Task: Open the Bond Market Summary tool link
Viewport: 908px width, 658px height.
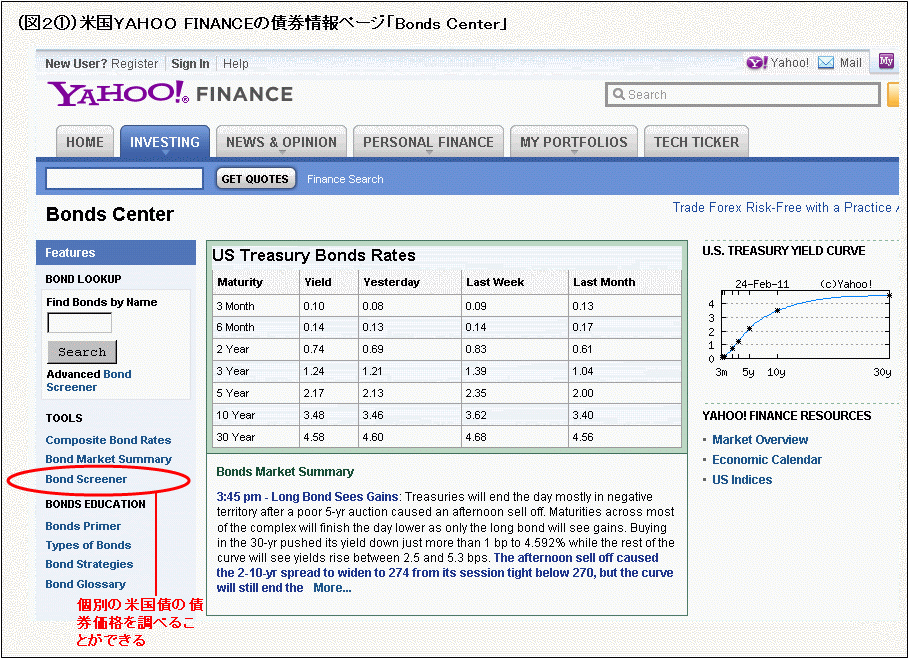Action: click(x=108, y=459)
